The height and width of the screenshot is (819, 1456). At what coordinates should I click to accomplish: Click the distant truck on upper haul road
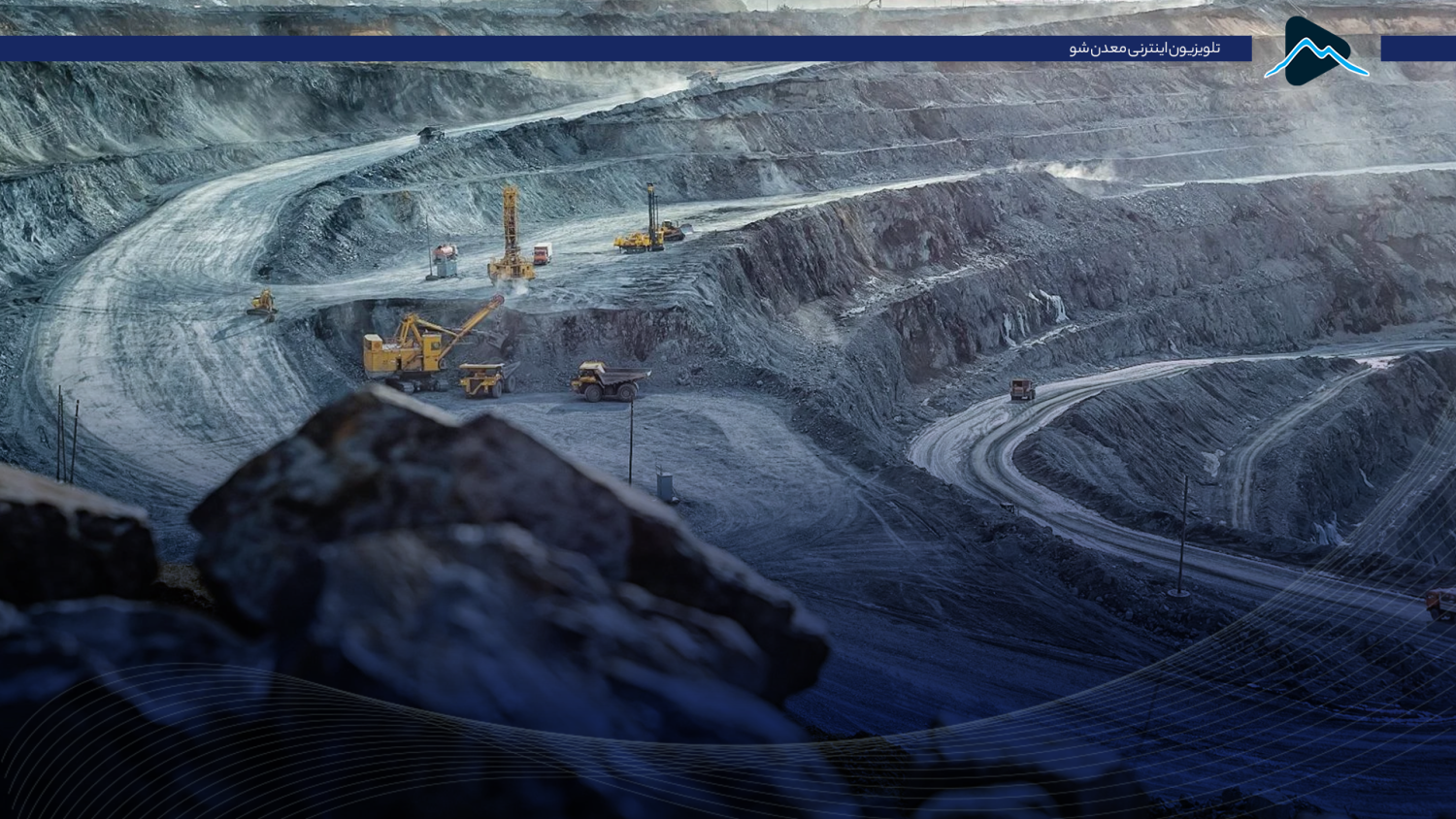point(430,133)
